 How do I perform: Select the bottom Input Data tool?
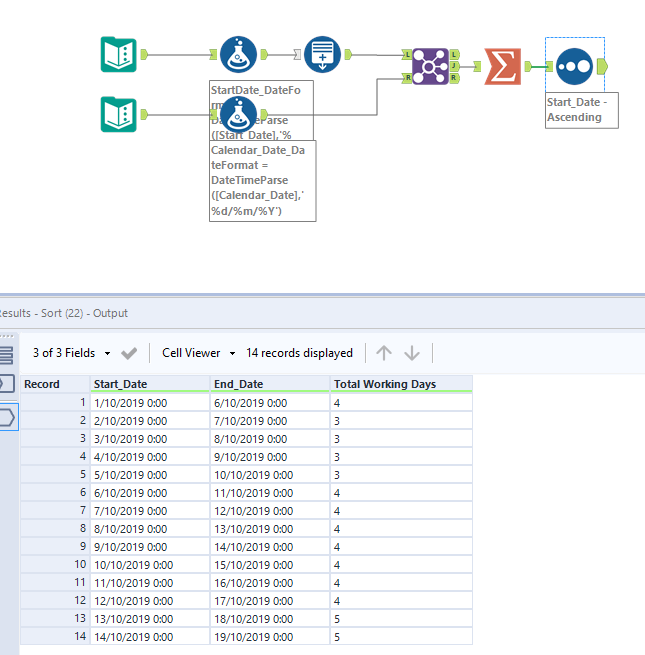pos(119,114)
